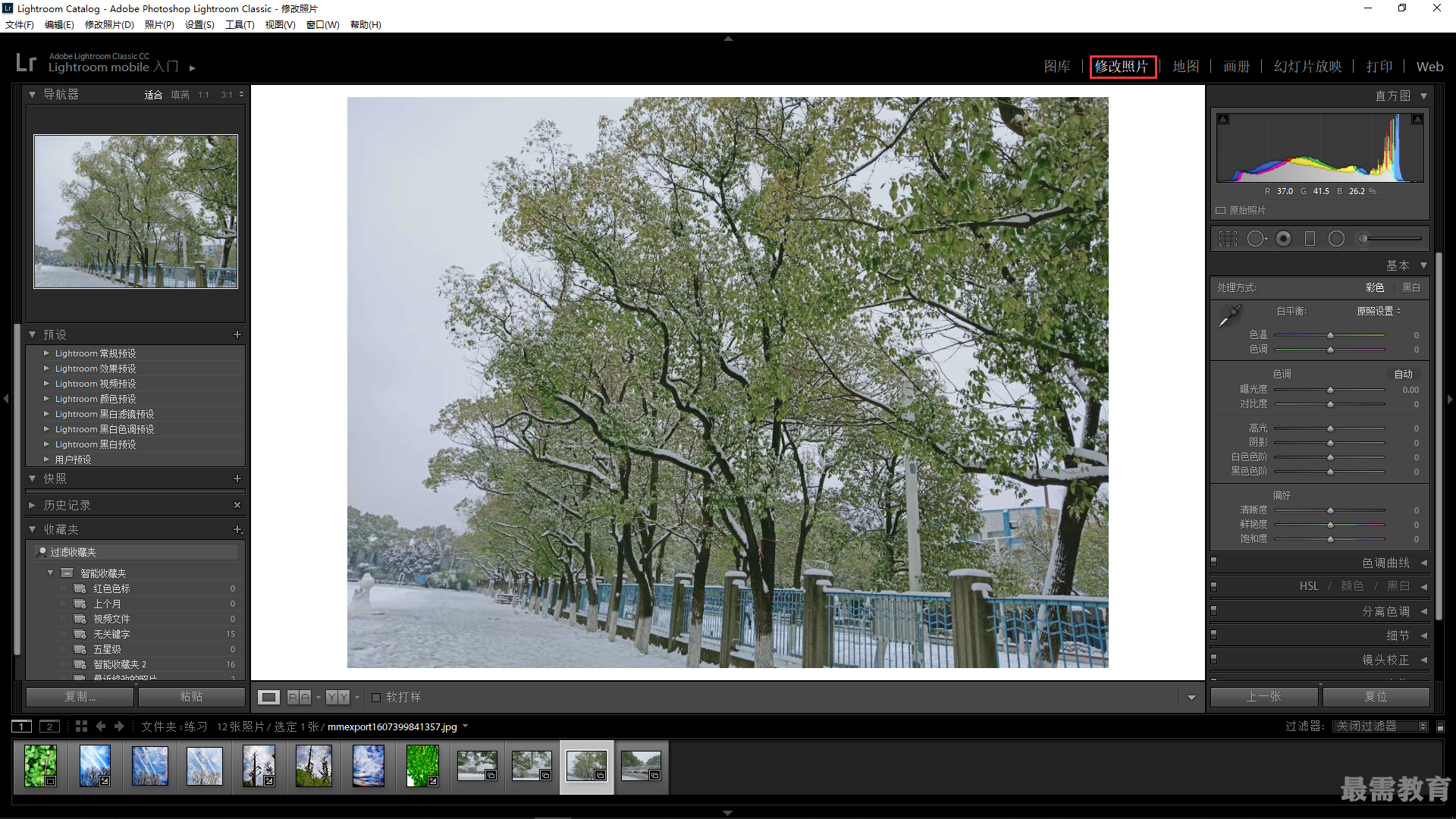
Task: Hide the top module panel arrow
Action: pyautogui.click(x=728, y=38)
